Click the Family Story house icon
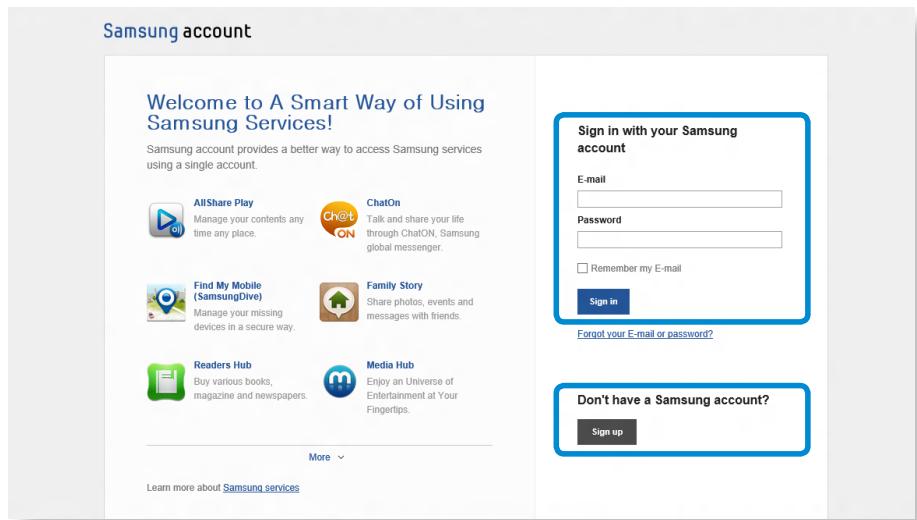This screenshot has height=520, width=917. pos(339,302)
